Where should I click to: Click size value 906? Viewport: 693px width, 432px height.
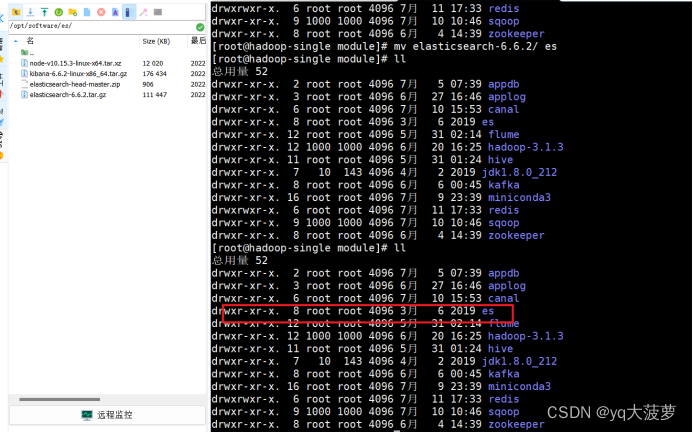pyautogui.click(x=148, y=84)
